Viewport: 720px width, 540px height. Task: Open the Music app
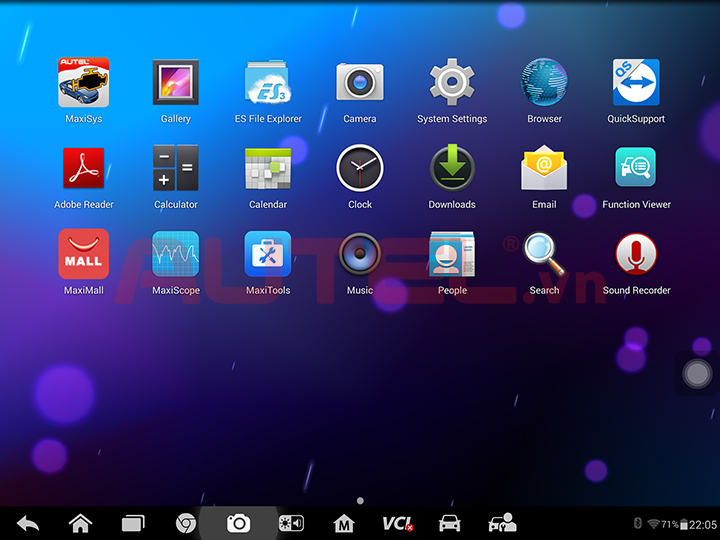pos(360,254)
